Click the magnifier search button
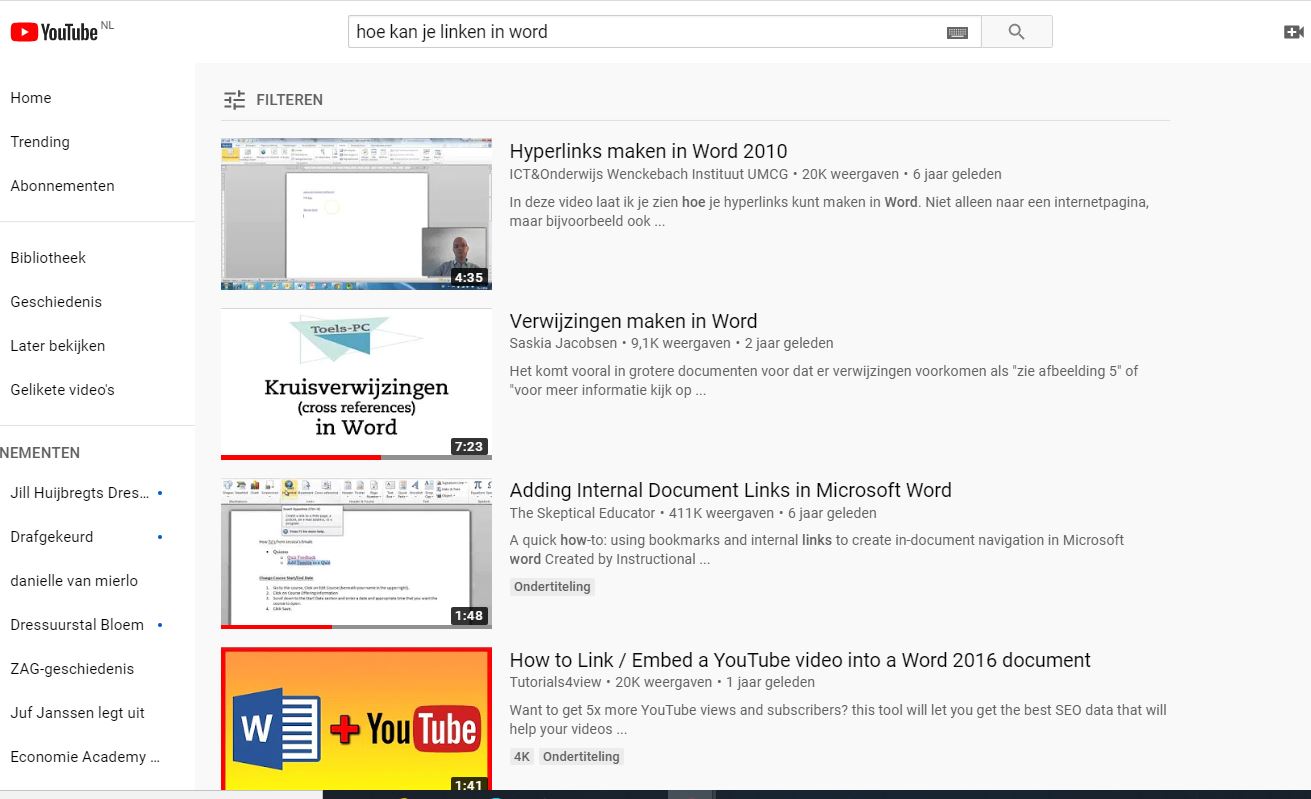 point(1017,32)
